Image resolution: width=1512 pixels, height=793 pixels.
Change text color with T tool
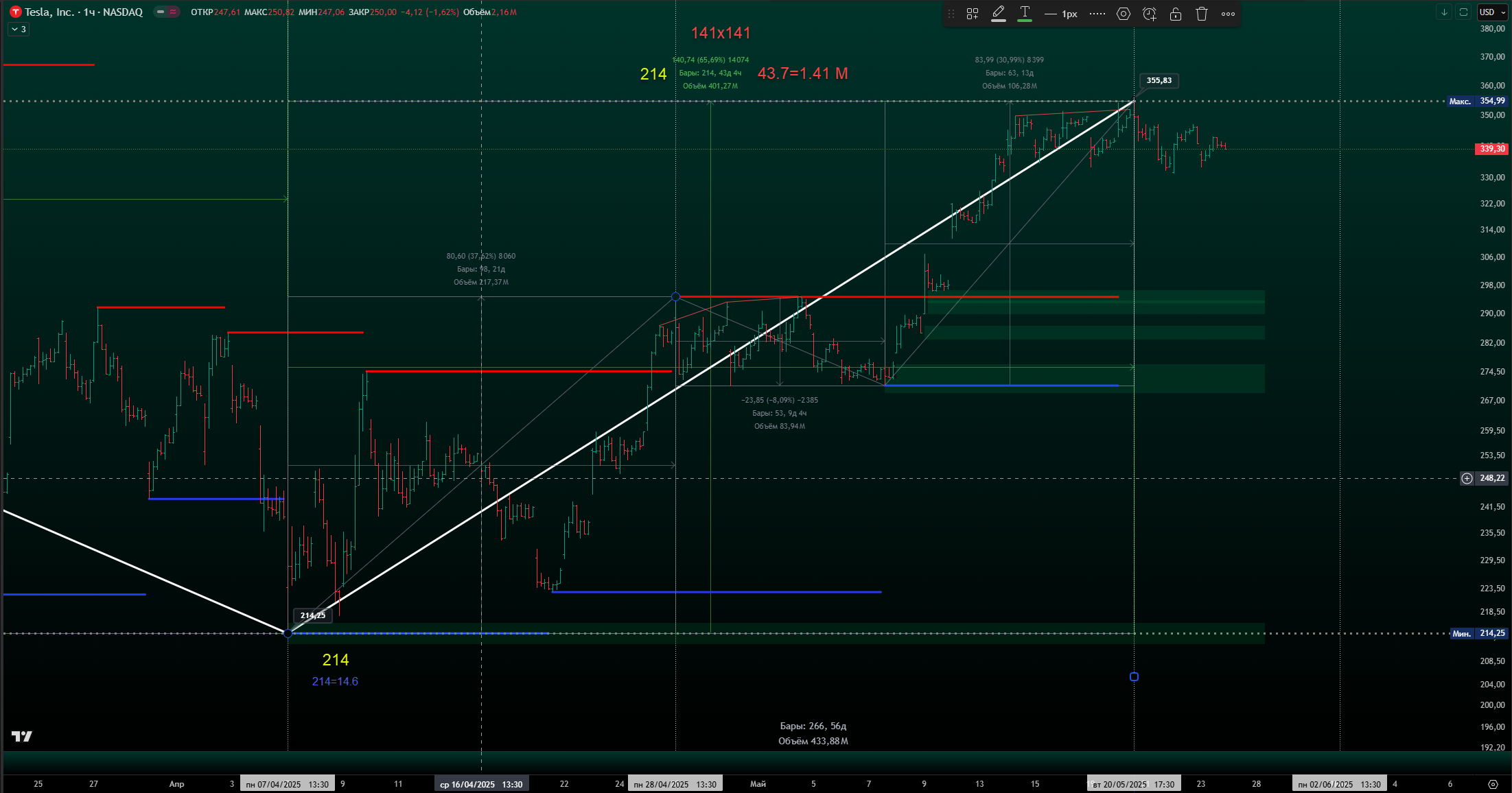click(1025, 14)
